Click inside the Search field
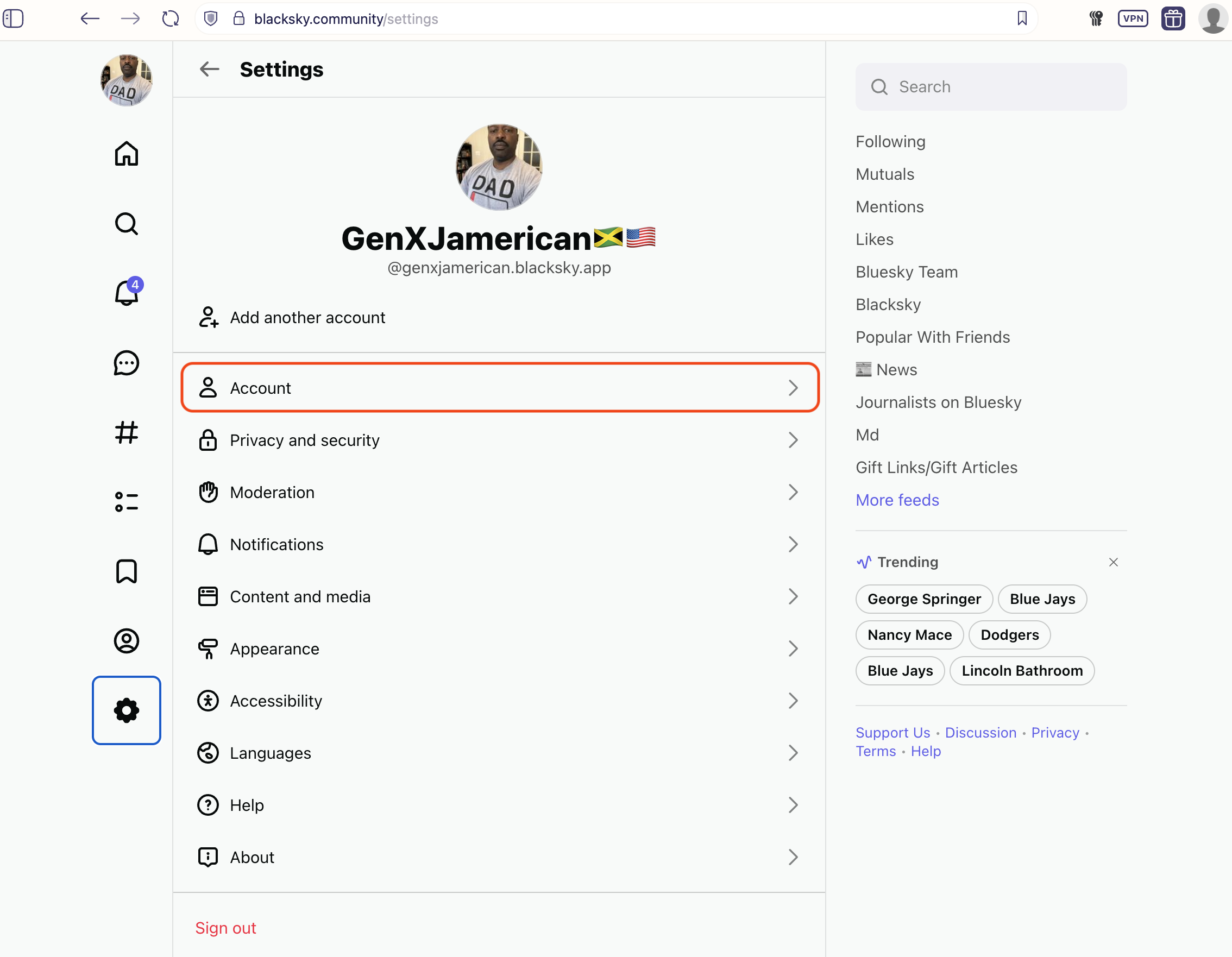The width and height of the screenshot is (1232, 957). click(x=991, y=86)
